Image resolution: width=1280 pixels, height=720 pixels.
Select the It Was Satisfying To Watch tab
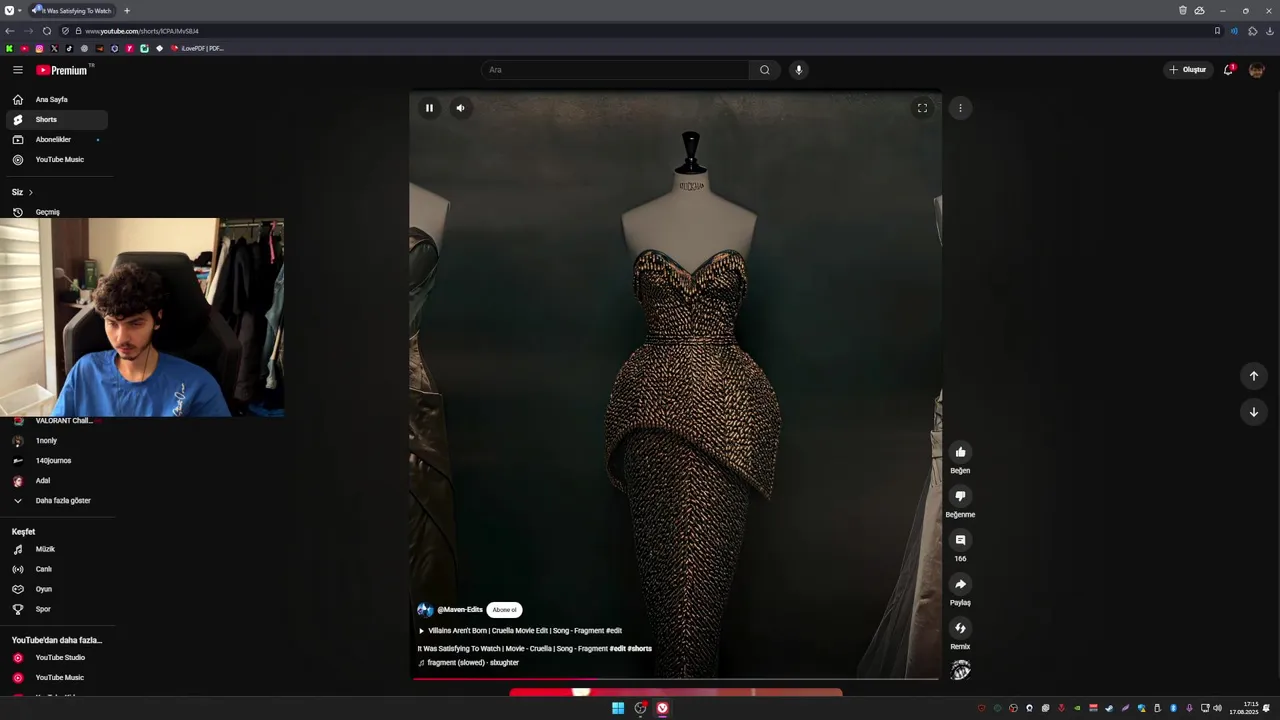pos(72,10)
